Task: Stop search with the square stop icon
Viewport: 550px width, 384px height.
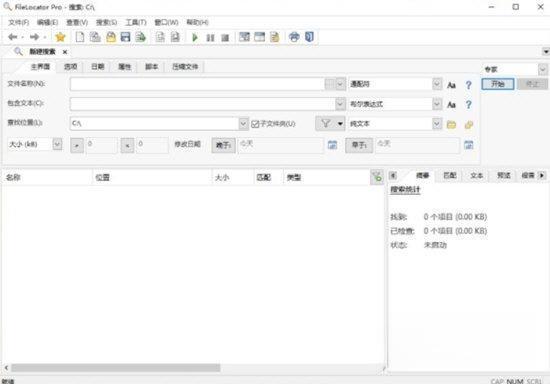Action: 225,38
